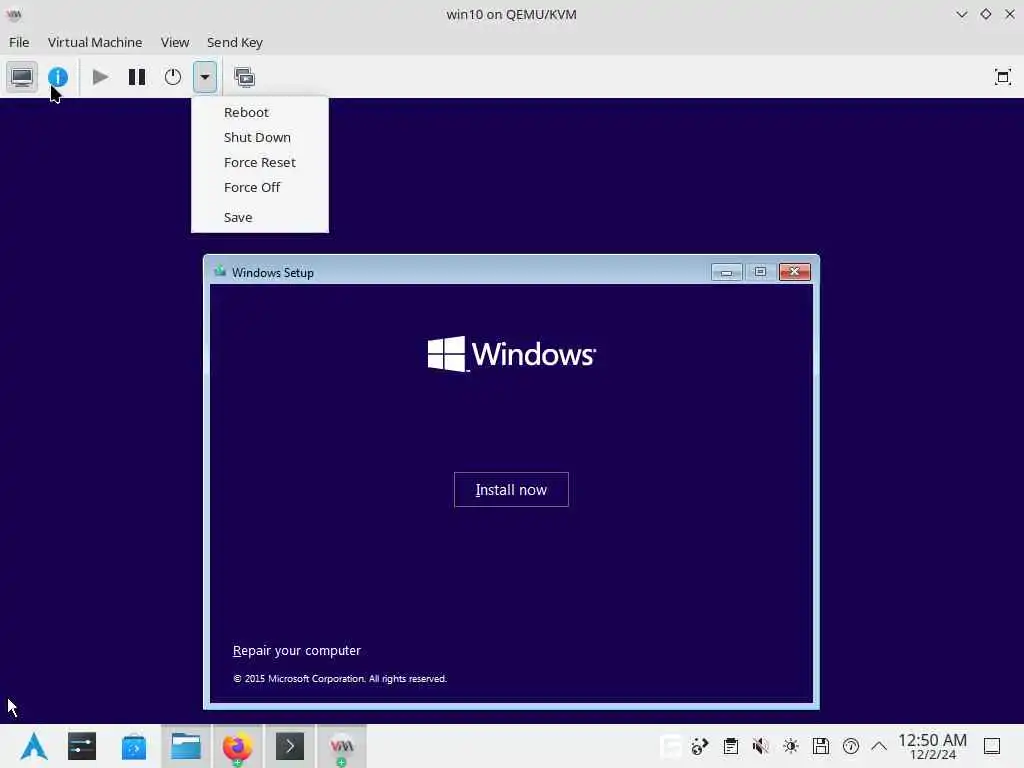Show the graphical console view

tap(22, 77)
